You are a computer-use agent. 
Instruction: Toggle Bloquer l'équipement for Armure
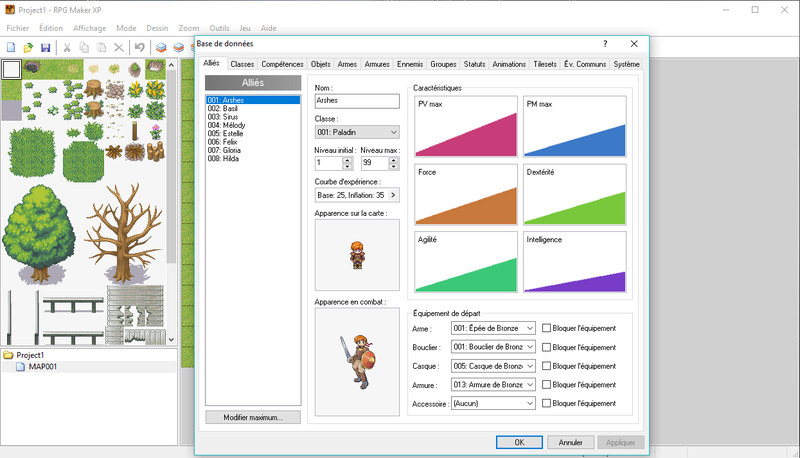click(546, 385)
